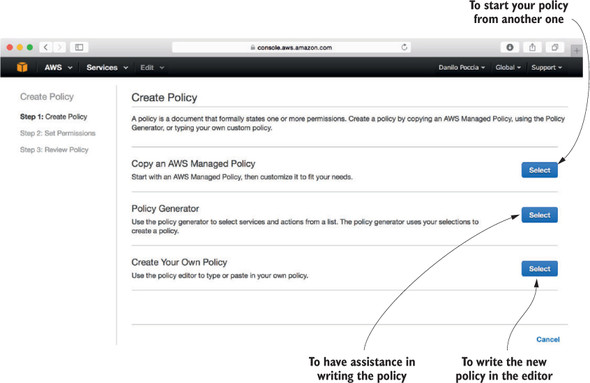Go back with Safari back arrow
Screen dimensions: 590x383
pos(46,47)
